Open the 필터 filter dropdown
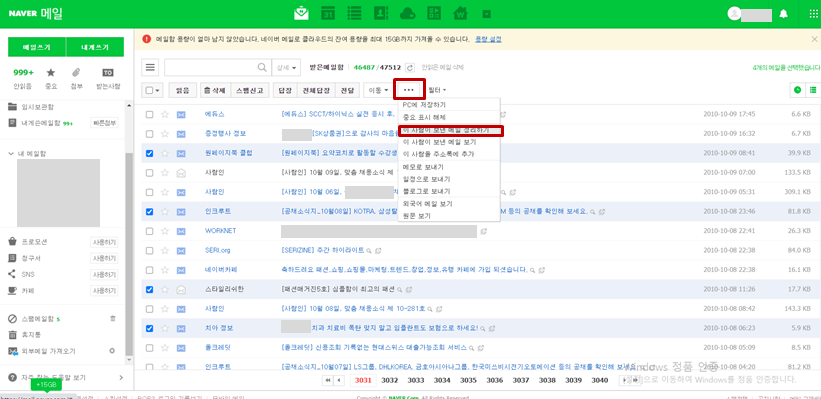 [437, 90]
